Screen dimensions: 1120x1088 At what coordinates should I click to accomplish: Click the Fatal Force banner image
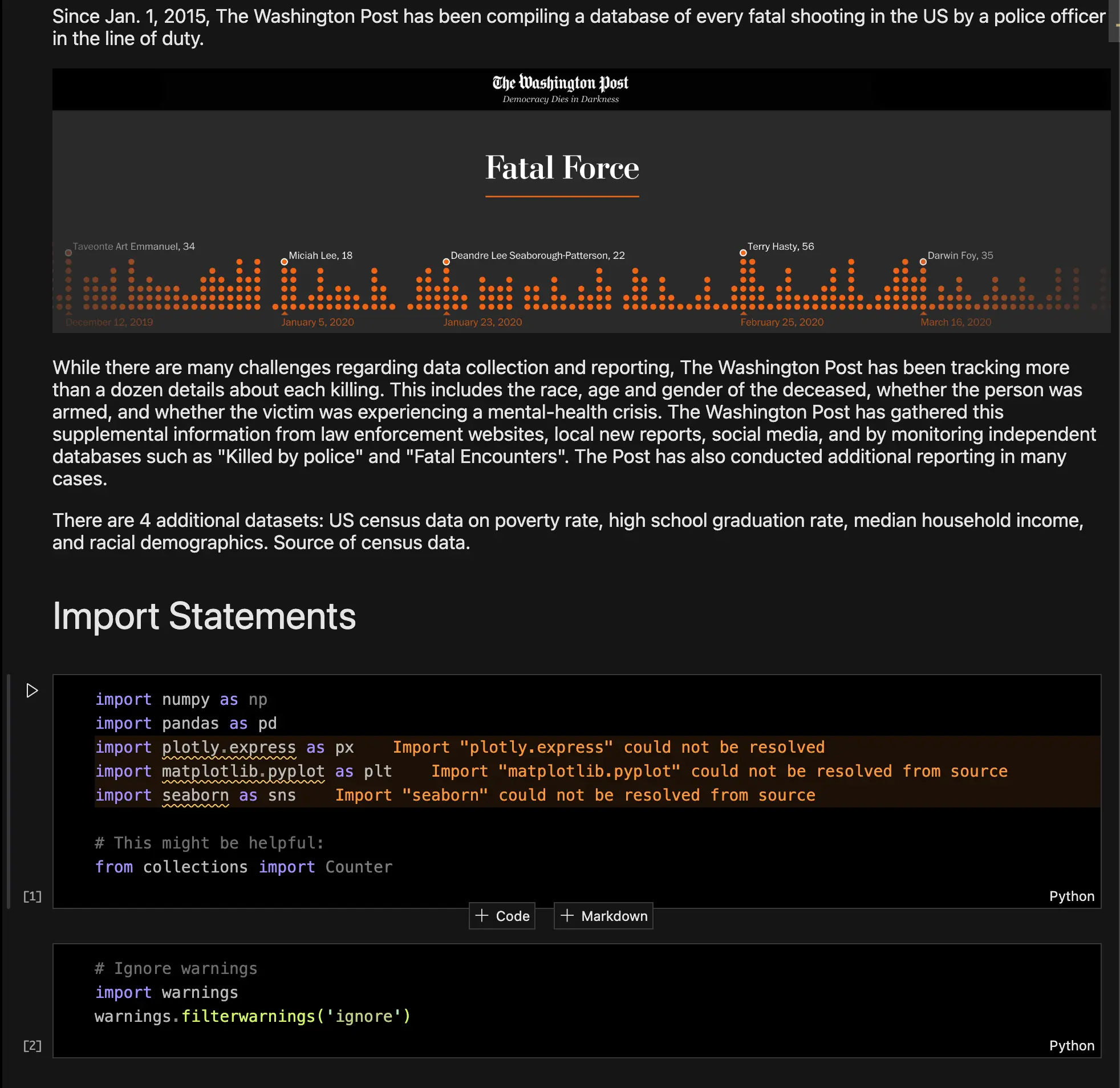pyautogui.click(x=581, y=201)
